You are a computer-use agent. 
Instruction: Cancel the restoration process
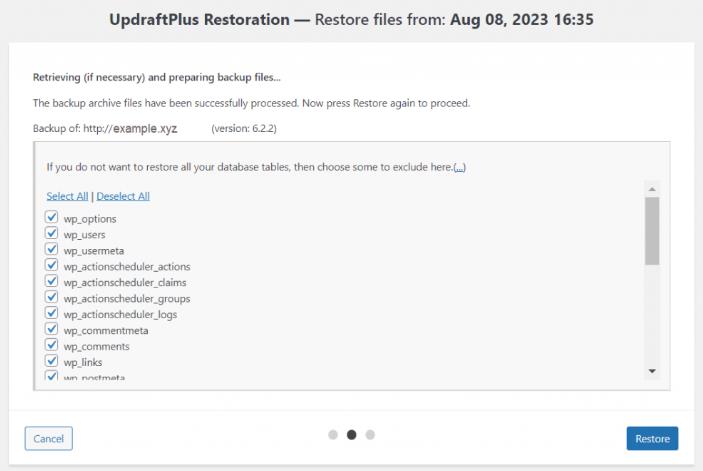tap(48, 438)
